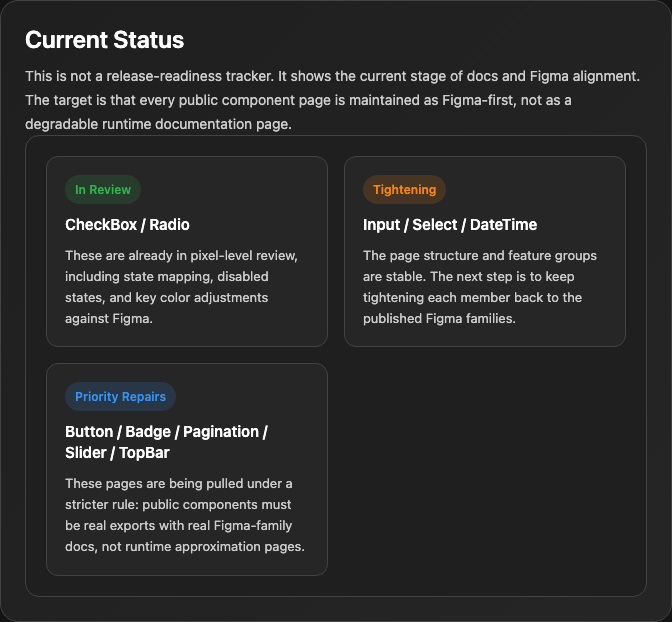Click the Tightening status badge
The height and width of the screenshot is (622, 672).
(404, 189)
